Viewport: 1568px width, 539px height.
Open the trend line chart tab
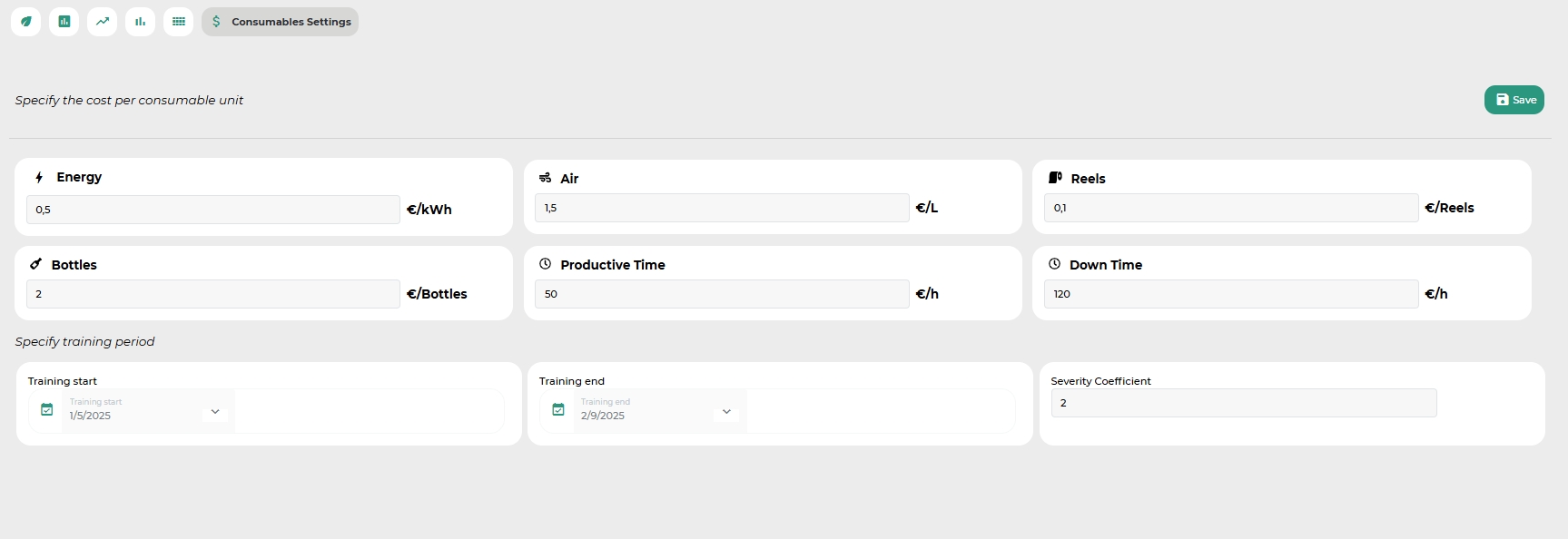point(103,22)
